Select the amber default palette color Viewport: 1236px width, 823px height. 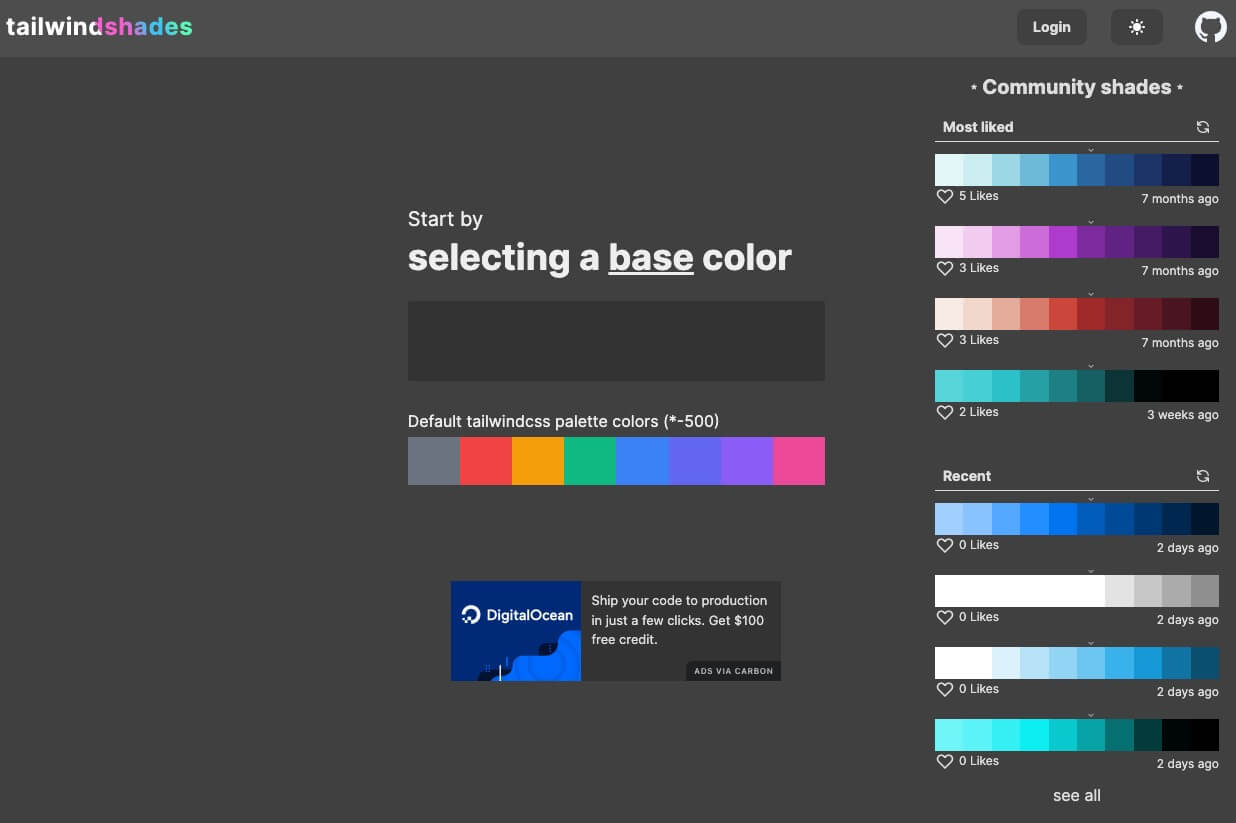[x=538, y=461]
